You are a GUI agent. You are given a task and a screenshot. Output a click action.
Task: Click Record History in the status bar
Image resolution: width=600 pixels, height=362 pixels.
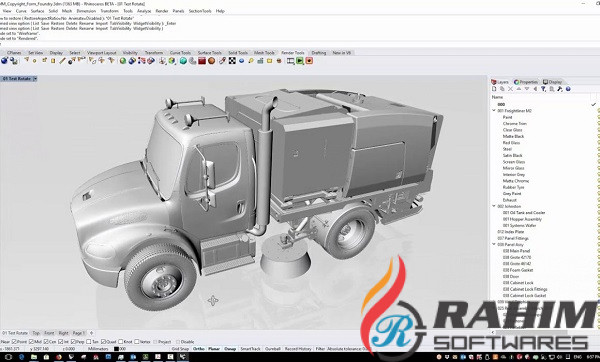click(x=298, y=349)
